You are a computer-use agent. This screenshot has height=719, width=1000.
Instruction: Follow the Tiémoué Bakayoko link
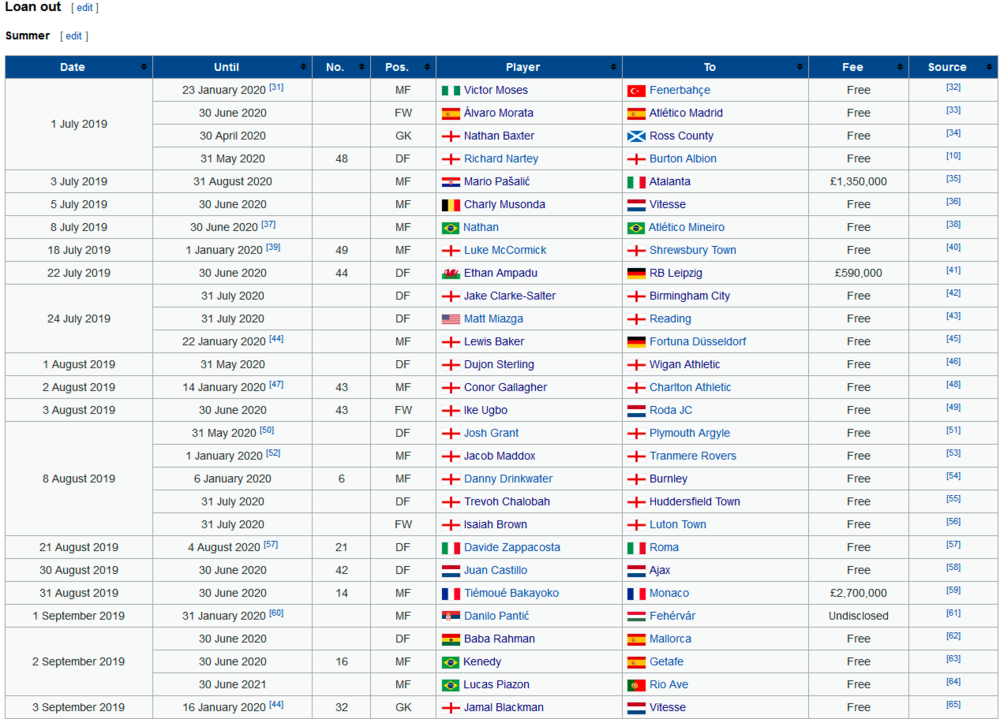[x=511, y=593]
